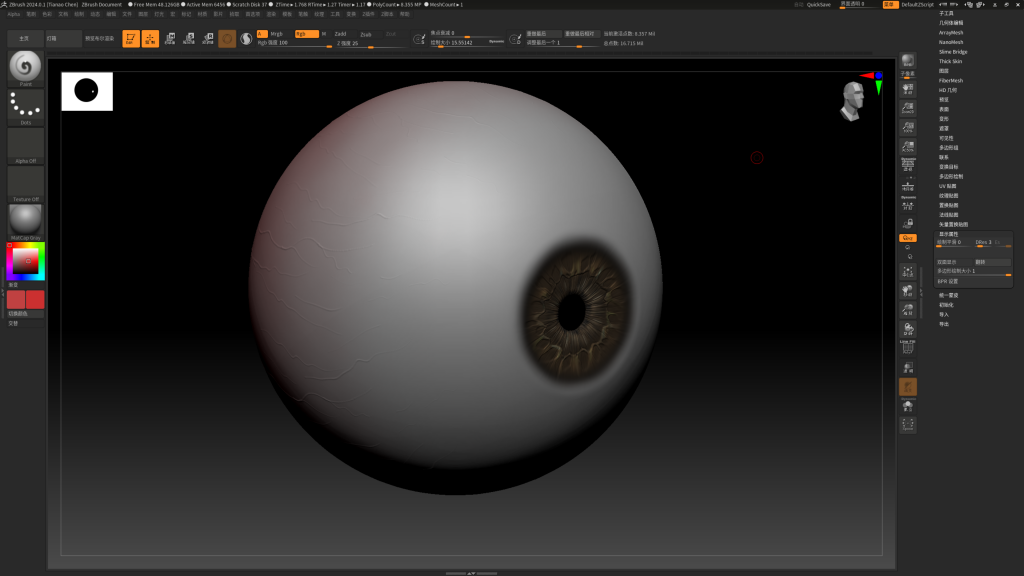Open the Z脚本 script menu

point(387,14)
